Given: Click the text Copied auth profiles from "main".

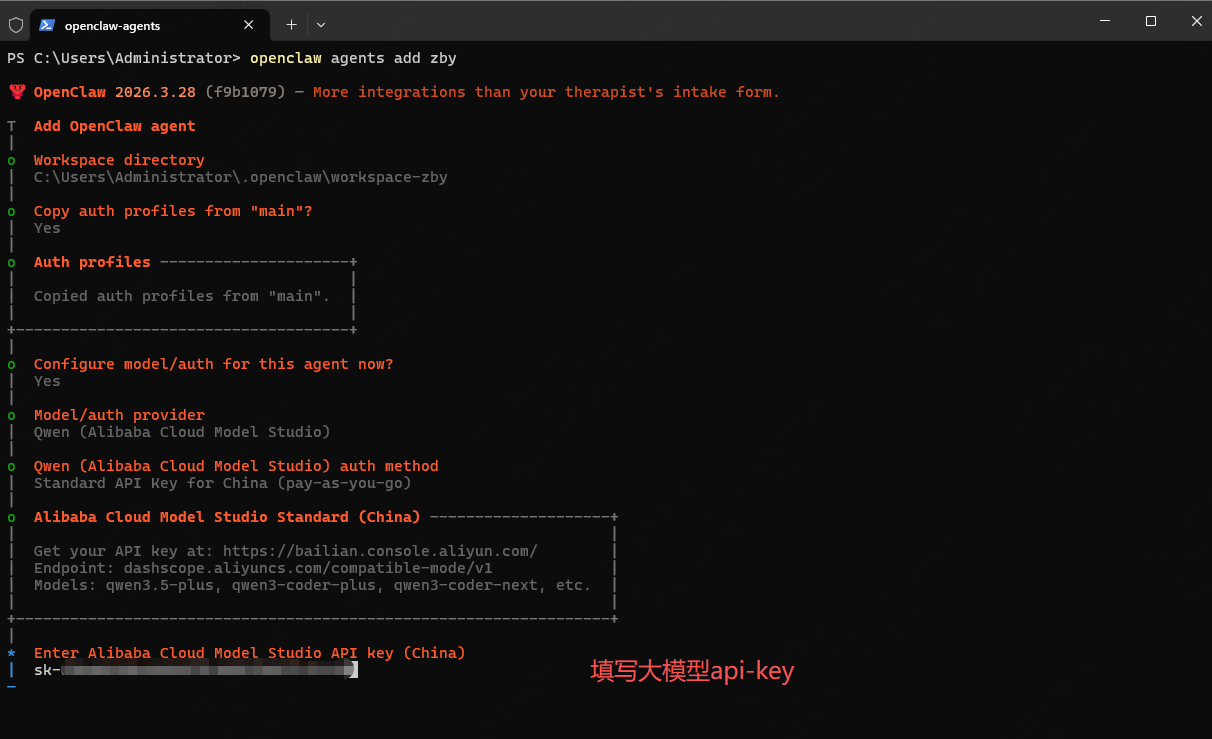Looking at the screenshot, I should point(182,296).
